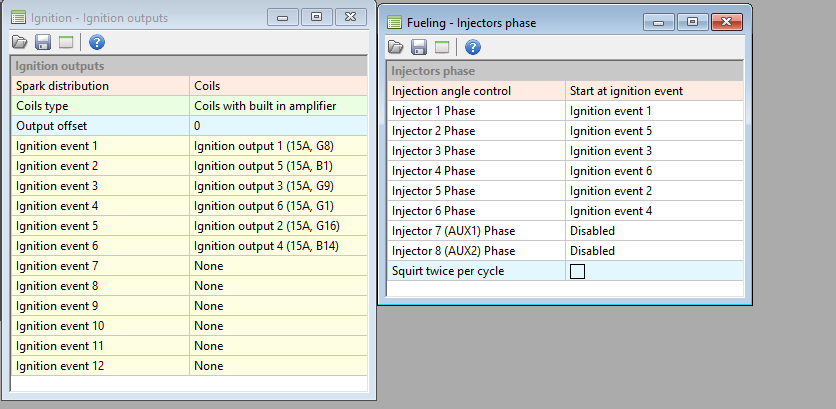Click Injector 2 Phase value Ignition event 5
Screen dimensions: 836x409
click(654, 131)
